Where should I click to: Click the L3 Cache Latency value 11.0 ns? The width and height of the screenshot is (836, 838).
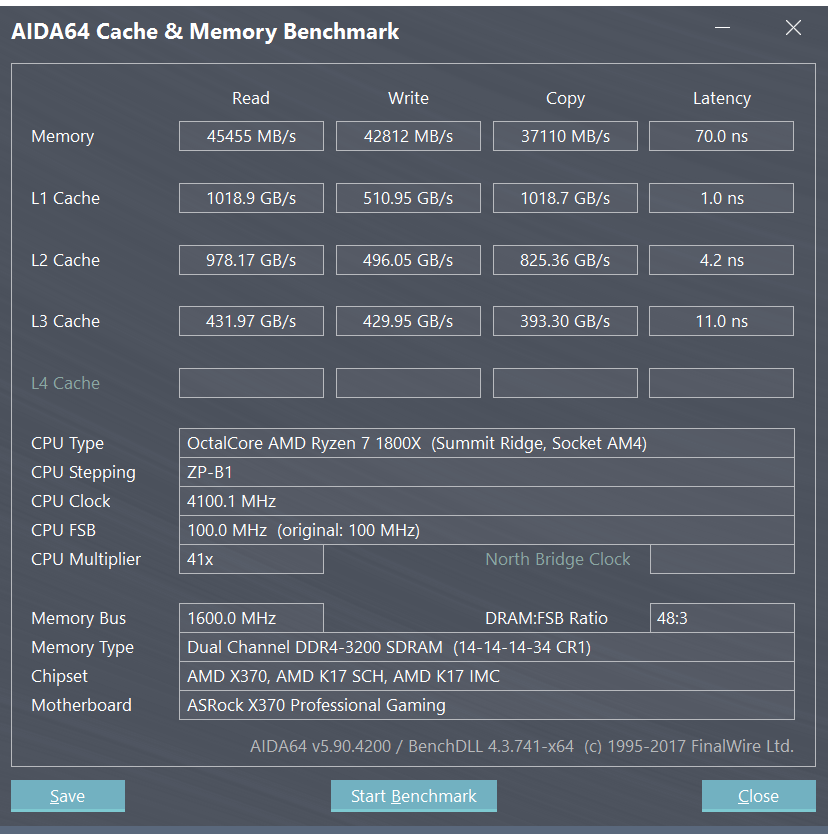click(722, 321)
